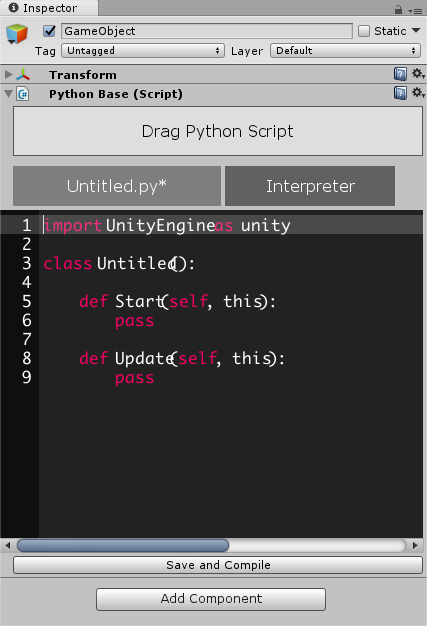This screenshot has width=427, height=626.
Task: Click the Python Base (Script) header label
Action: coord(116,94)
